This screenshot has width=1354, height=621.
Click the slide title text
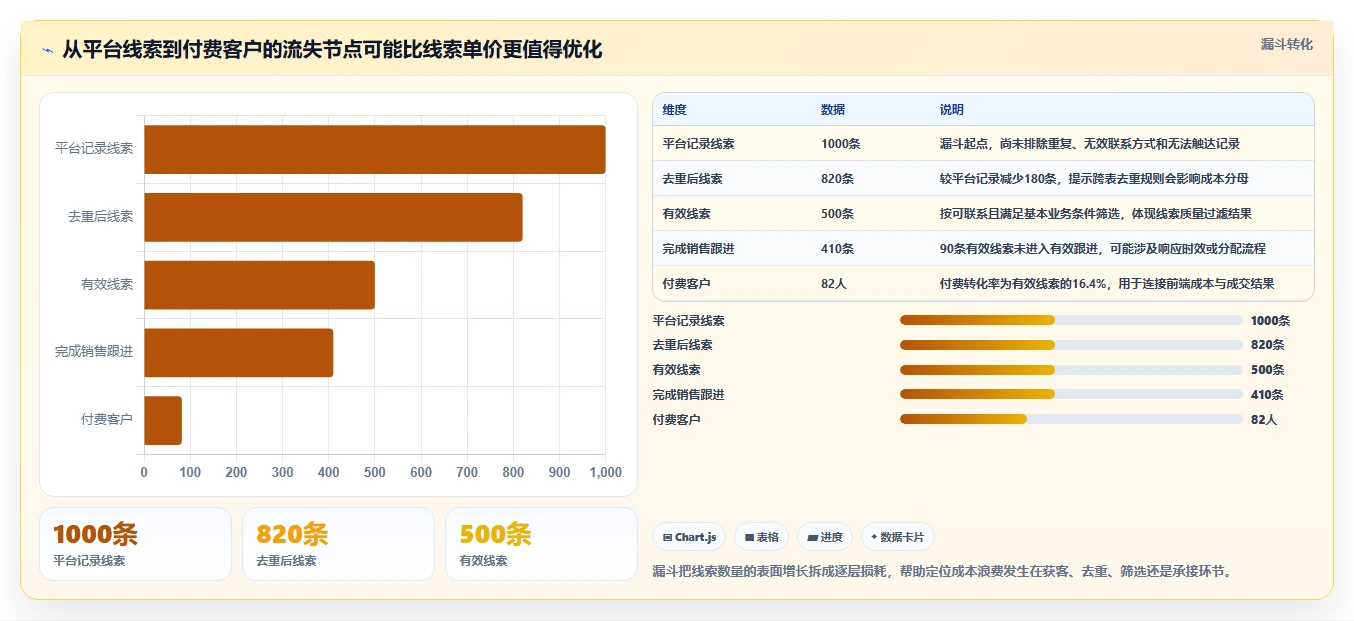pos(332,50)
